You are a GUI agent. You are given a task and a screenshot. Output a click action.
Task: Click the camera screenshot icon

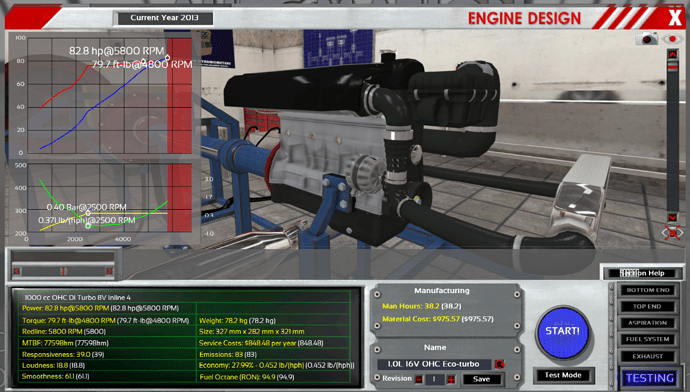(x=646, y=39)
